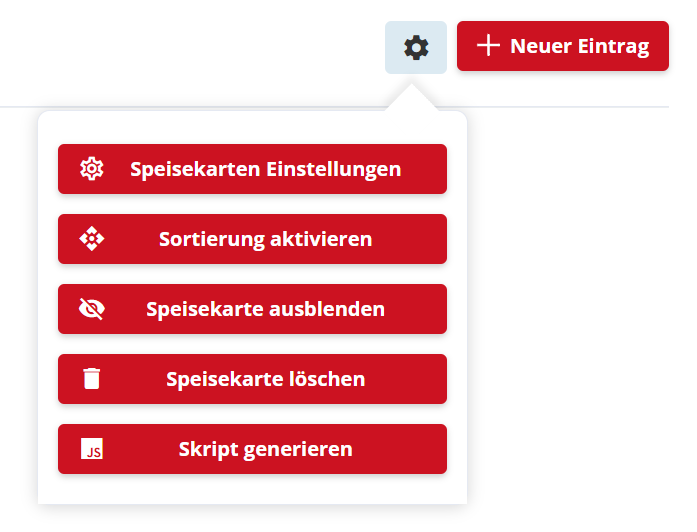The image size is (697, 532).
Task: Click the "Neuer Eintrag" text label
Action: point(580,46)
